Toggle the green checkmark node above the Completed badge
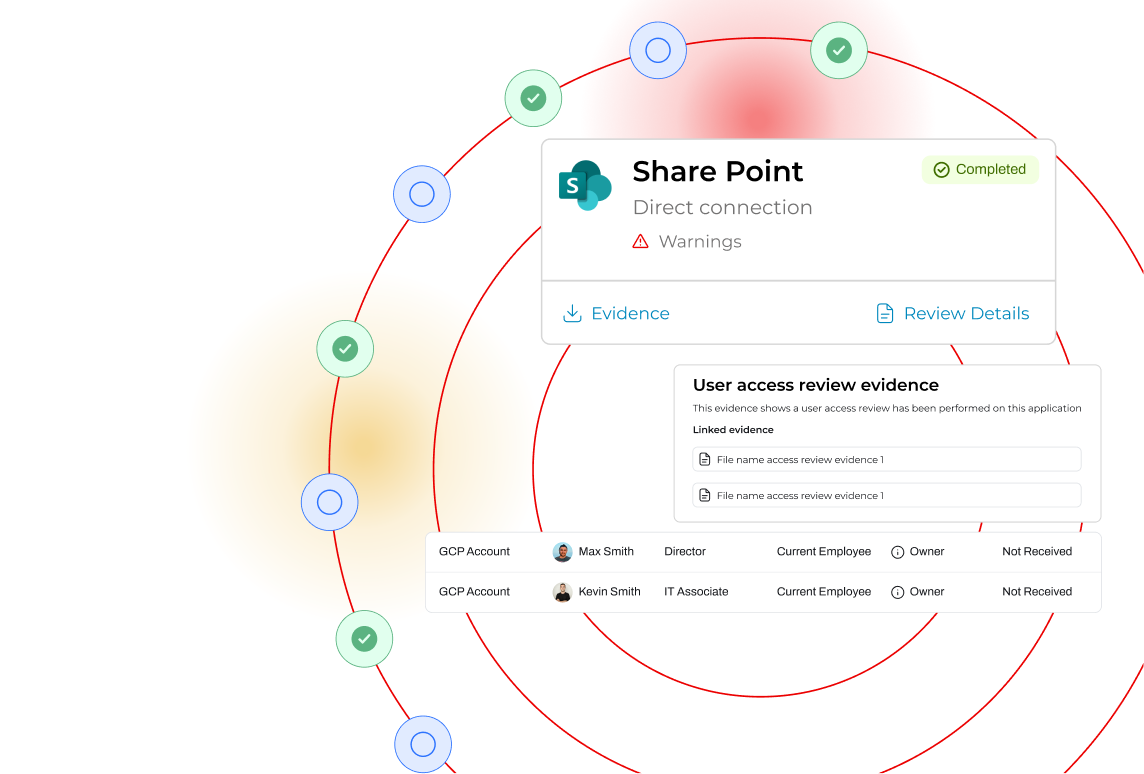 tap(839, 50)
